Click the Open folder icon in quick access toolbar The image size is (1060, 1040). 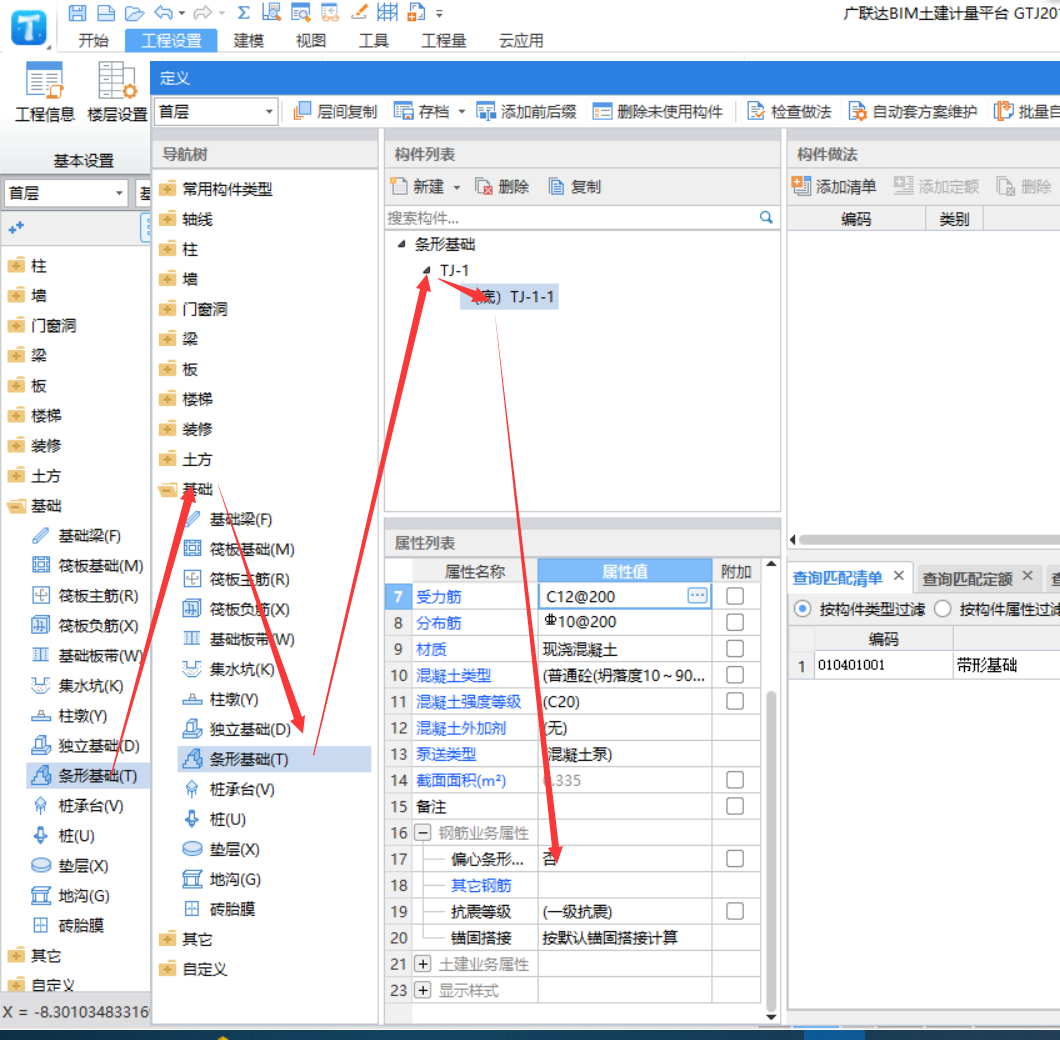tap(135, 12)
